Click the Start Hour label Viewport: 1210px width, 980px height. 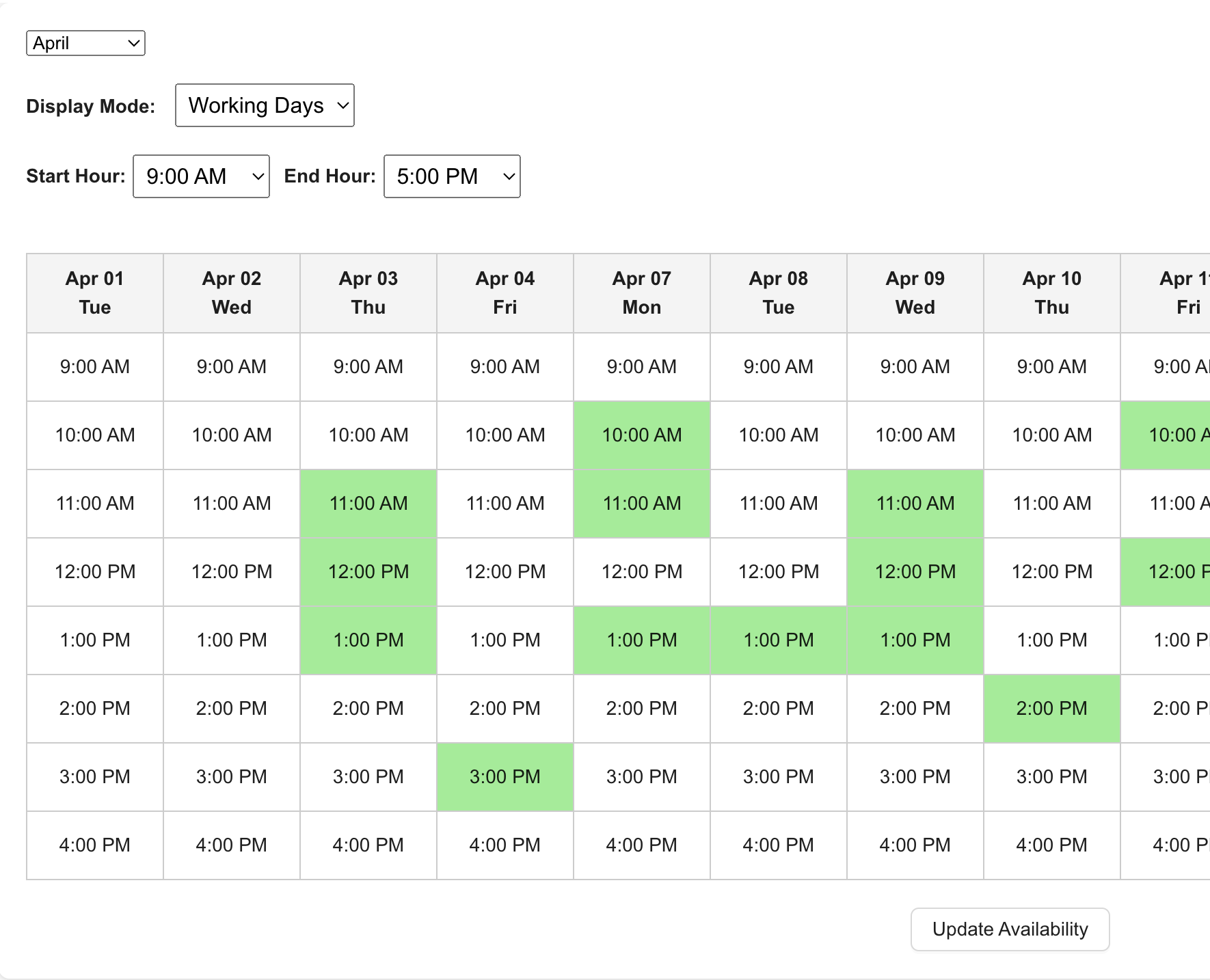76,176
